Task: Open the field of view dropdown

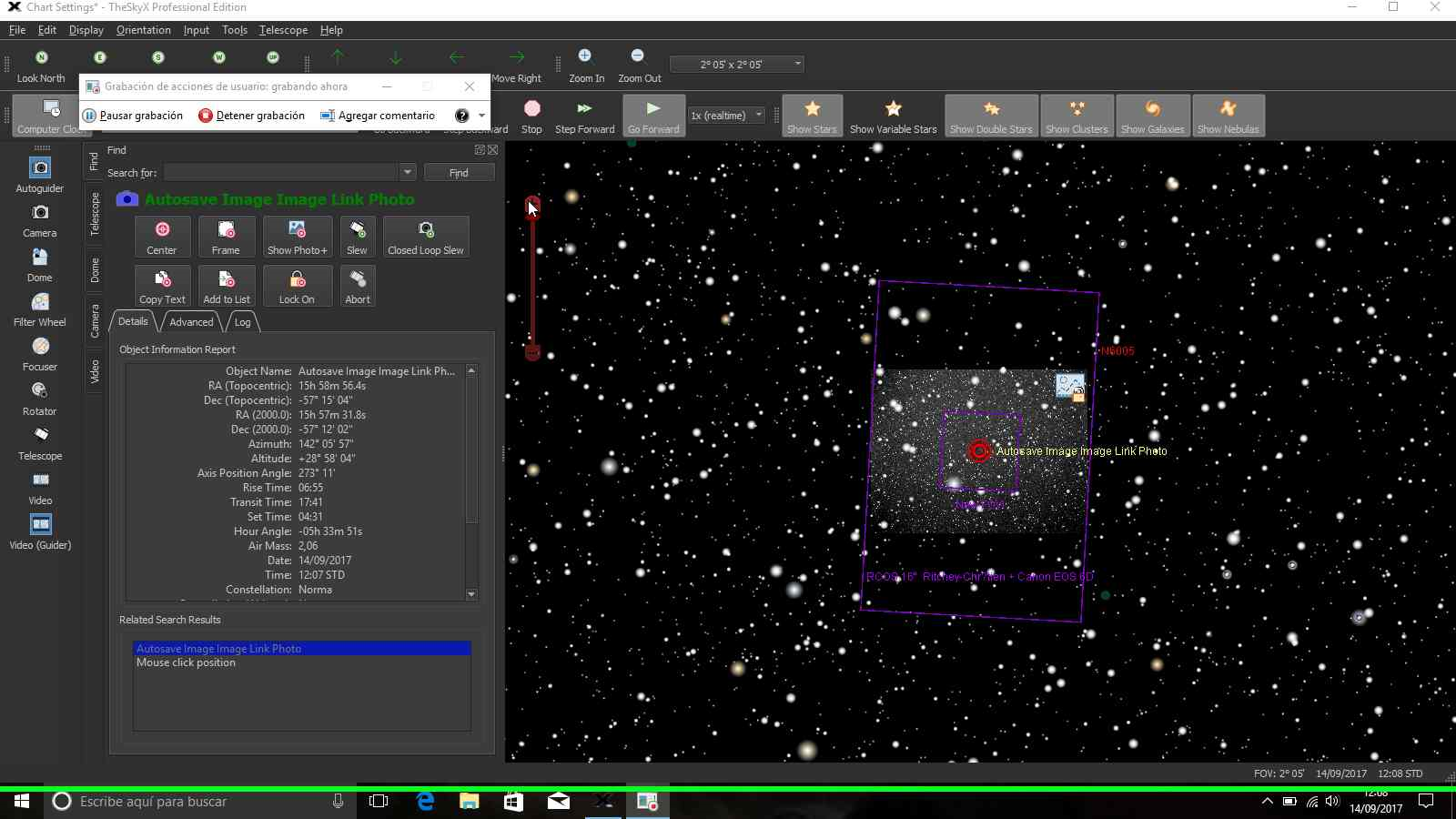Action: pyautogui.click(x=797, y=64)
